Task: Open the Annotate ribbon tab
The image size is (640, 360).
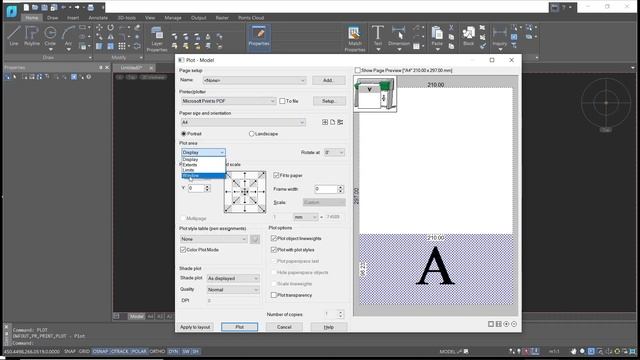Action: (98, 18)
